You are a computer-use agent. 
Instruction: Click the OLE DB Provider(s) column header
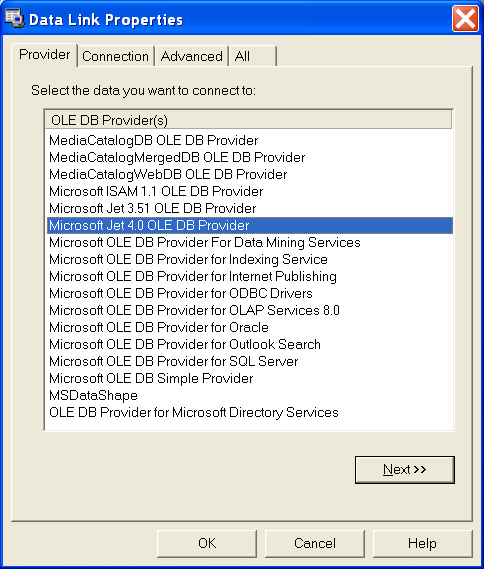pyautogui.click(x=249, y=120)
